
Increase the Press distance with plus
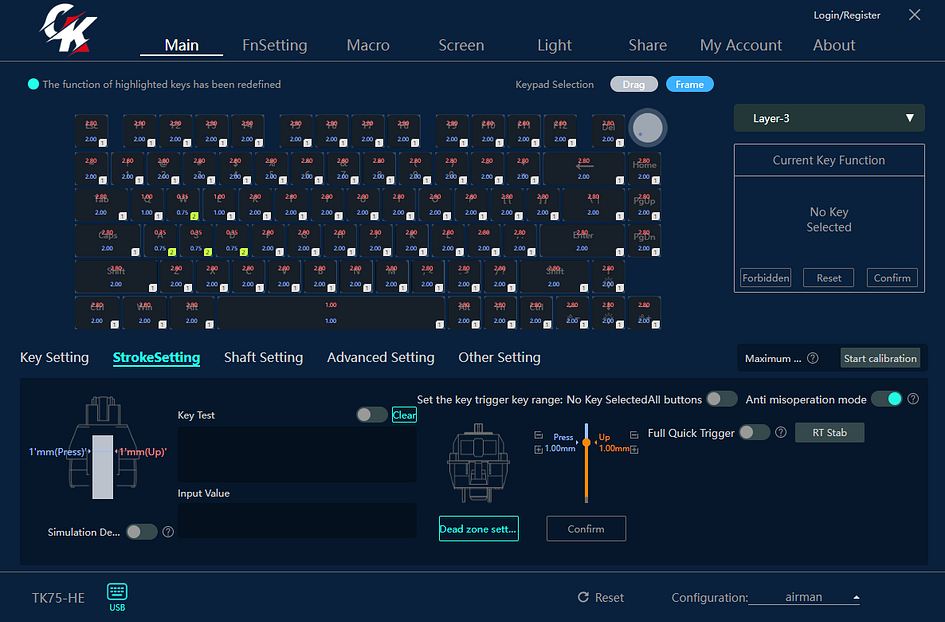[538, 449]
